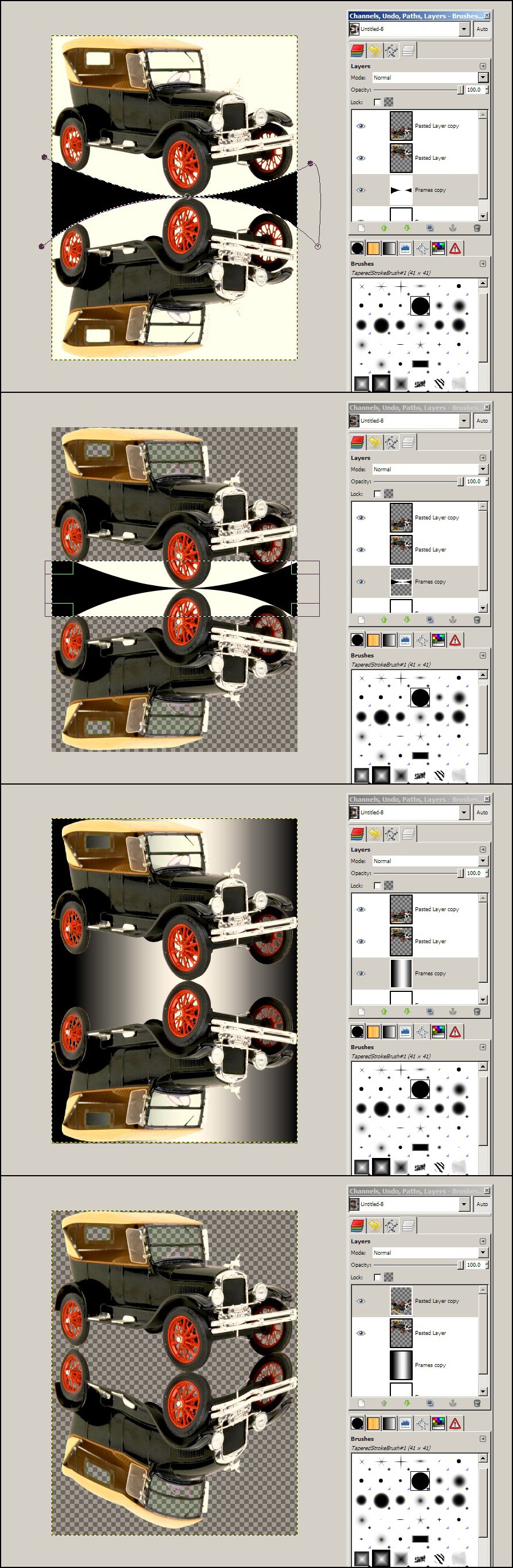The width and height of the screenshot is (513, 1568).
Task: Click the Opacity slider handle in the third dock
Action: 461,873
